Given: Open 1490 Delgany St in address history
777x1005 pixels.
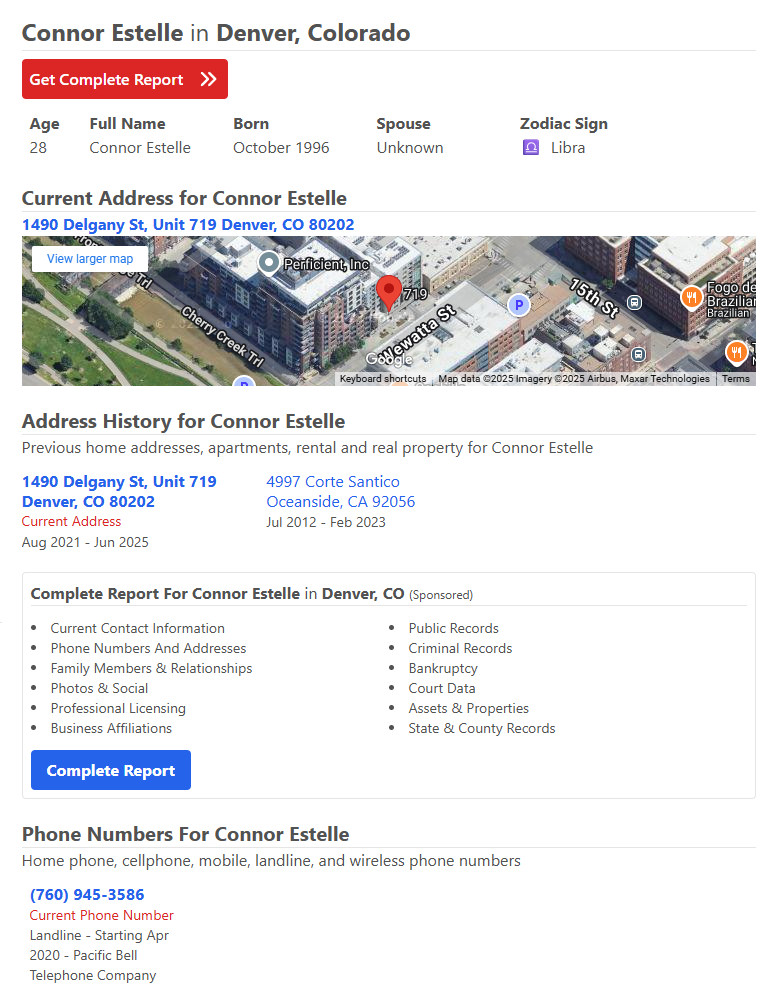Looking at the screenshot, I should point(119,492).
